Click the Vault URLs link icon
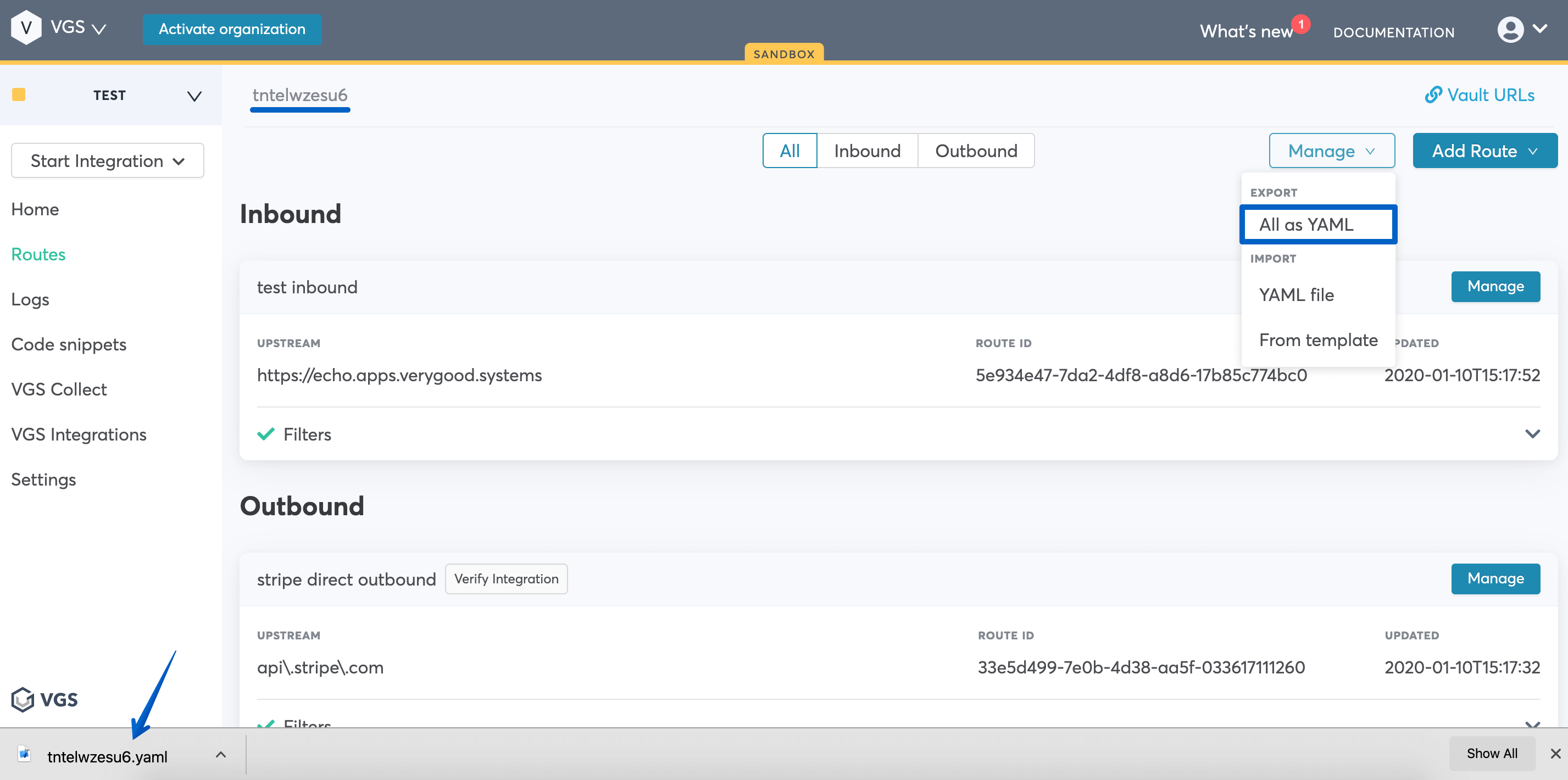 (1433, 95)
